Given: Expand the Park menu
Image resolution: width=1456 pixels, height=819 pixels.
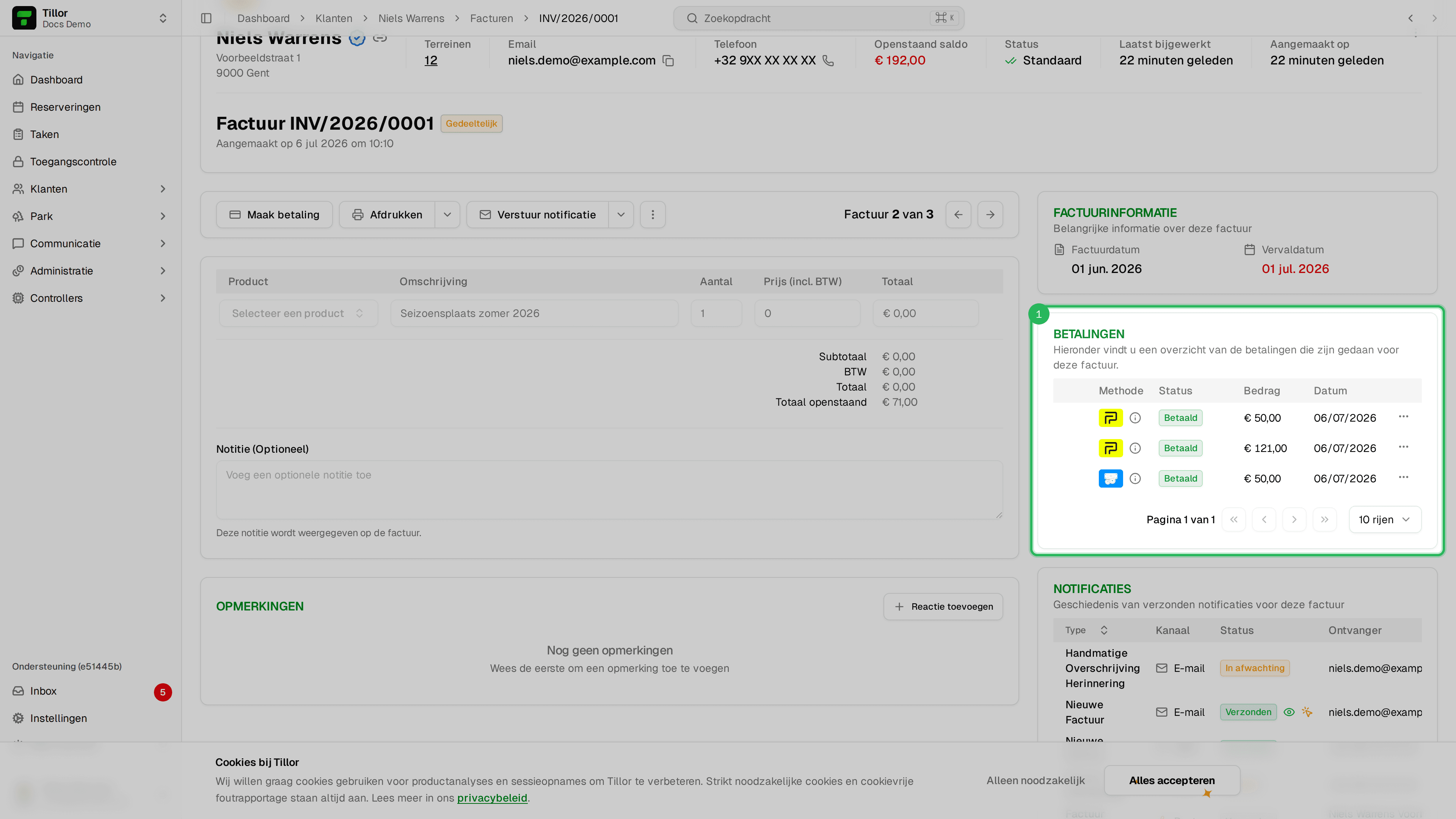Looking at the screenshot, I should [91, 217].
